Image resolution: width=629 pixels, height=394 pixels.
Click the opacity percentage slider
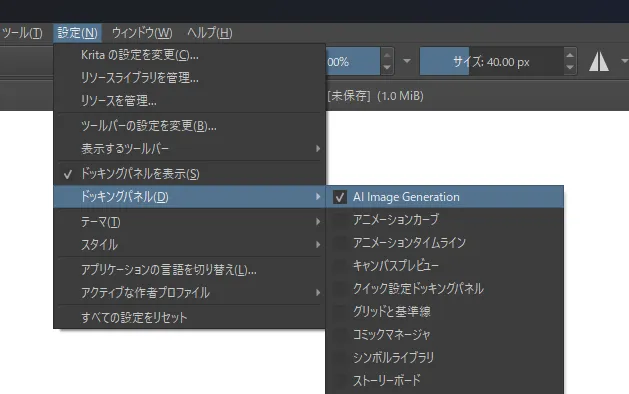[x=352, y=61]
